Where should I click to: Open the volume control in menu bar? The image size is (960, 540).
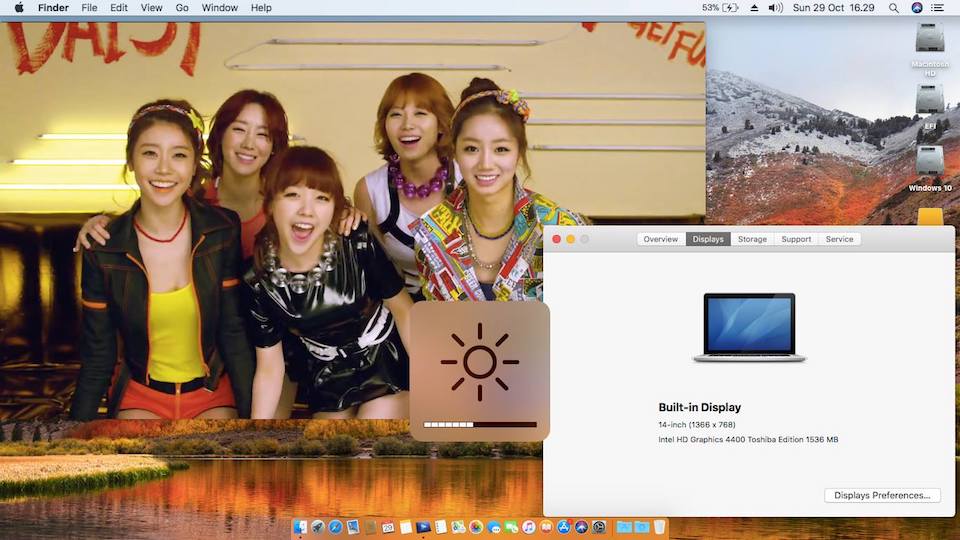click(775, 8)
